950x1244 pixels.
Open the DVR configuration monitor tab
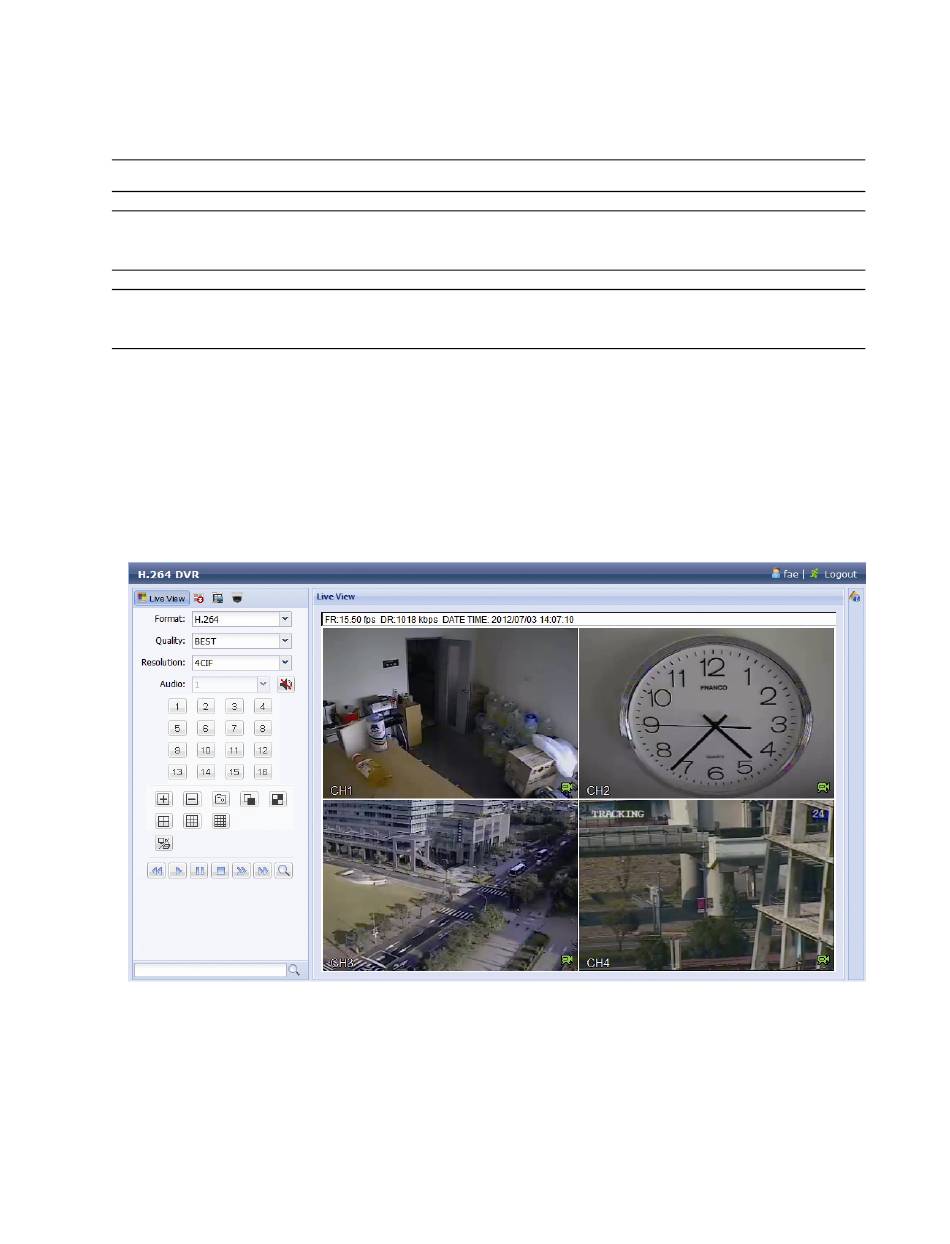[x=217, y=598]
